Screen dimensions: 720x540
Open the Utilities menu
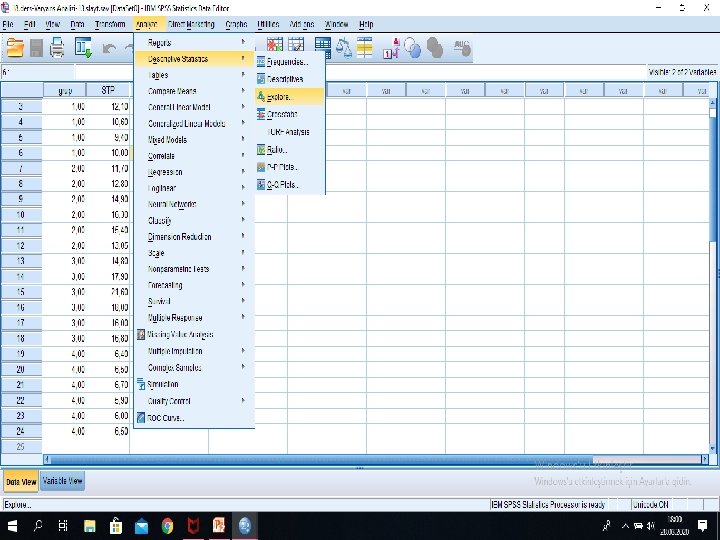point(268,24)
